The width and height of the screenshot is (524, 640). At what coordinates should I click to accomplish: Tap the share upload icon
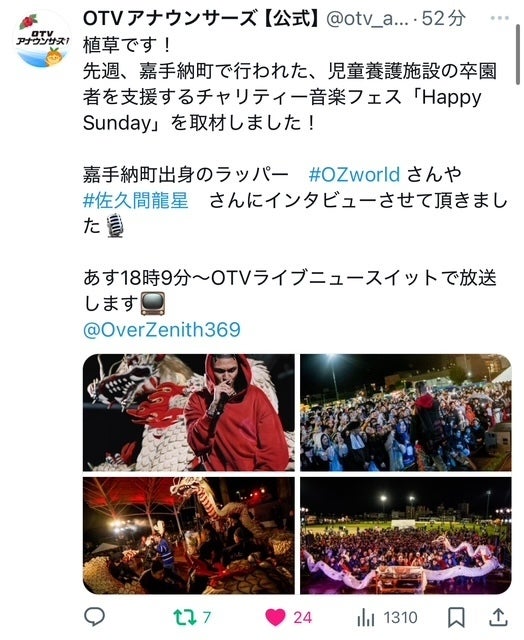coord(498,617)
